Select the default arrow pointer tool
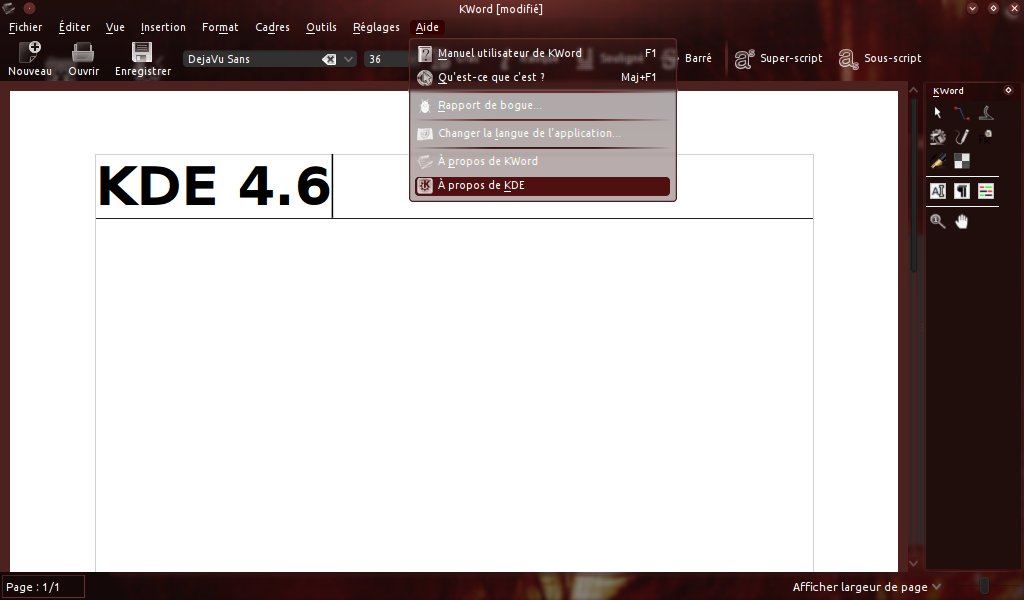 938,113
